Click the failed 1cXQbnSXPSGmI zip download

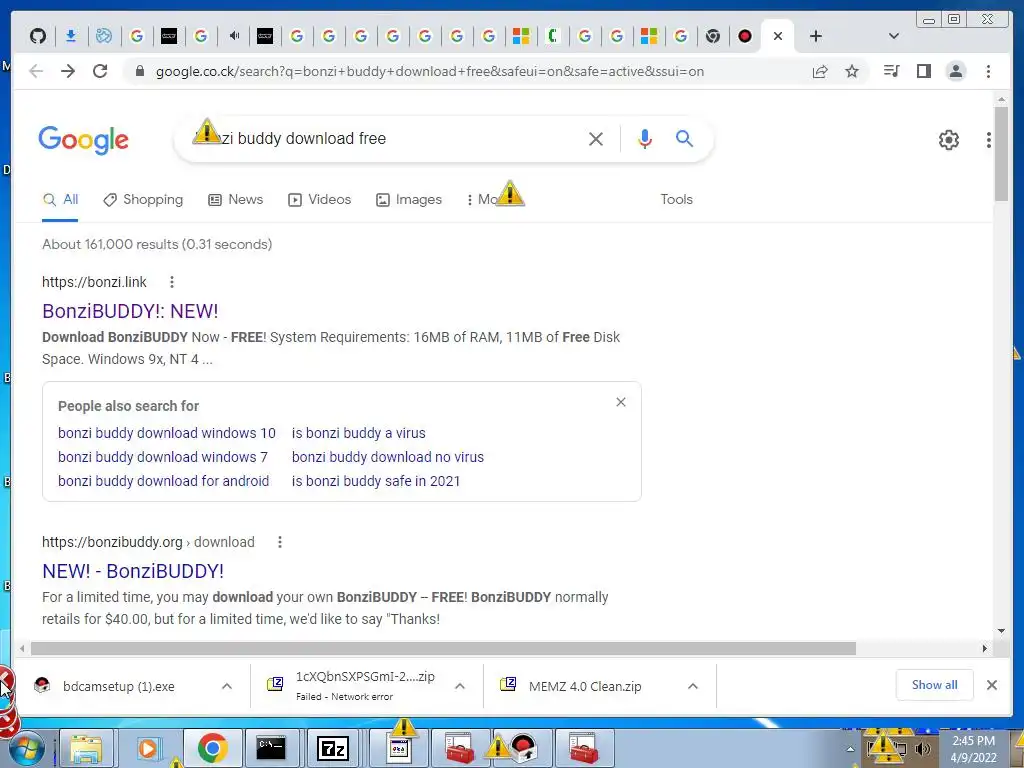pos(351,686)
